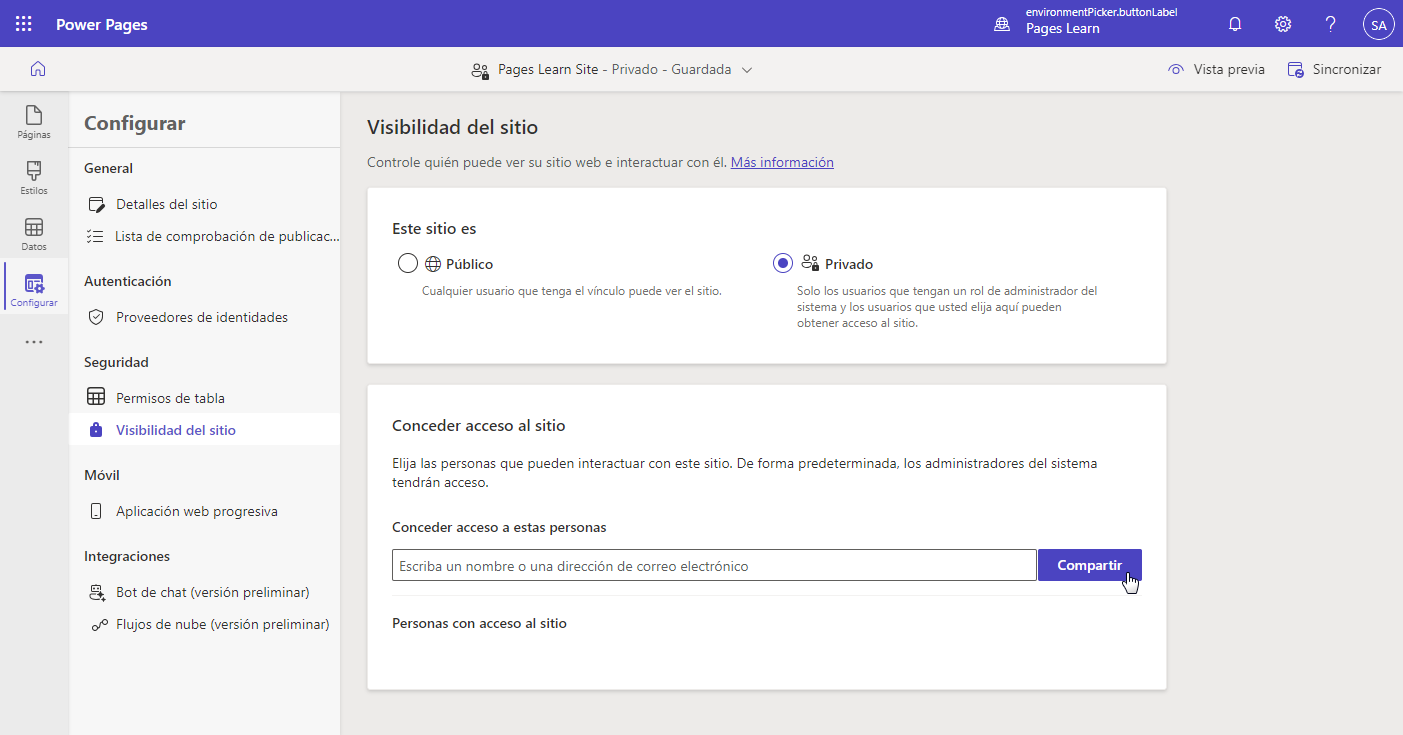Focus the name or email input field
1403x735 pixels.
(714, 566)
